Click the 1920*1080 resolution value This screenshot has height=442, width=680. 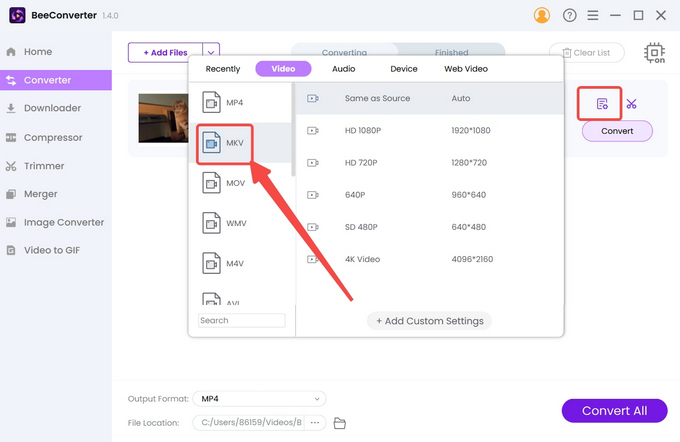(471, 131)
